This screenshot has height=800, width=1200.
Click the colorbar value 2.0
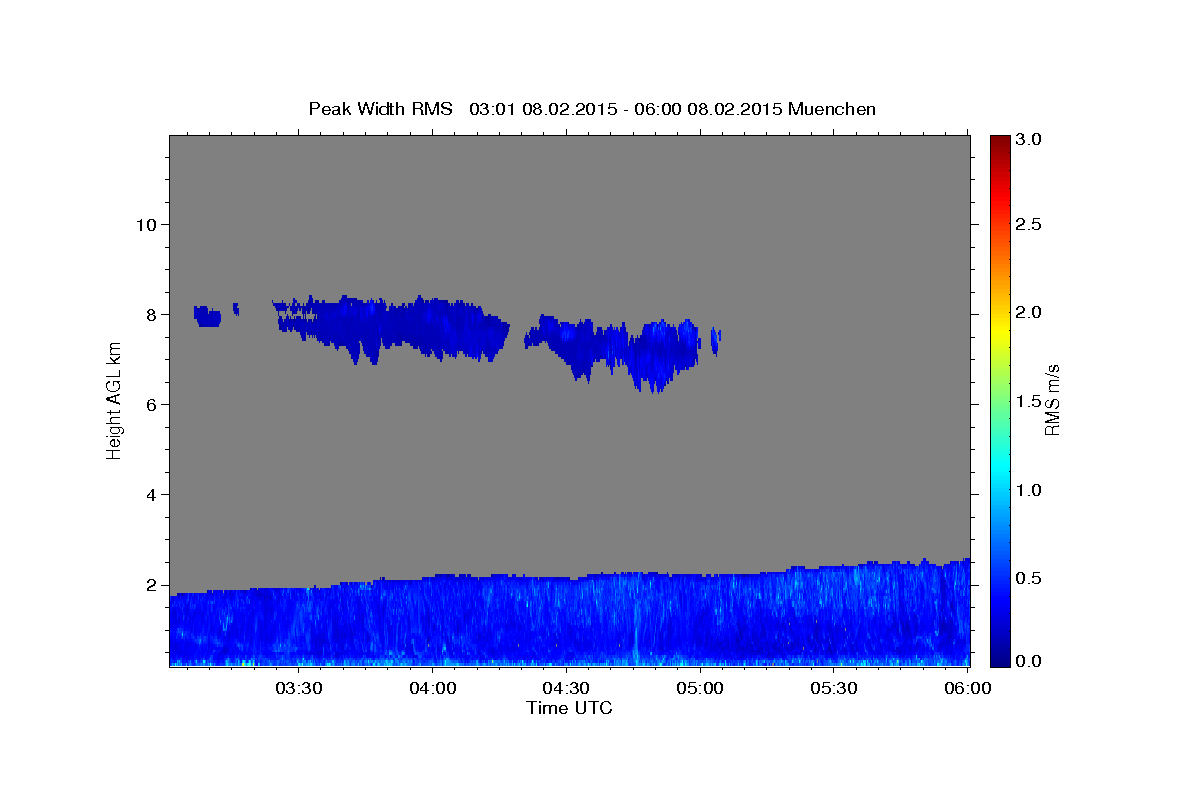tap(1028, 312)
